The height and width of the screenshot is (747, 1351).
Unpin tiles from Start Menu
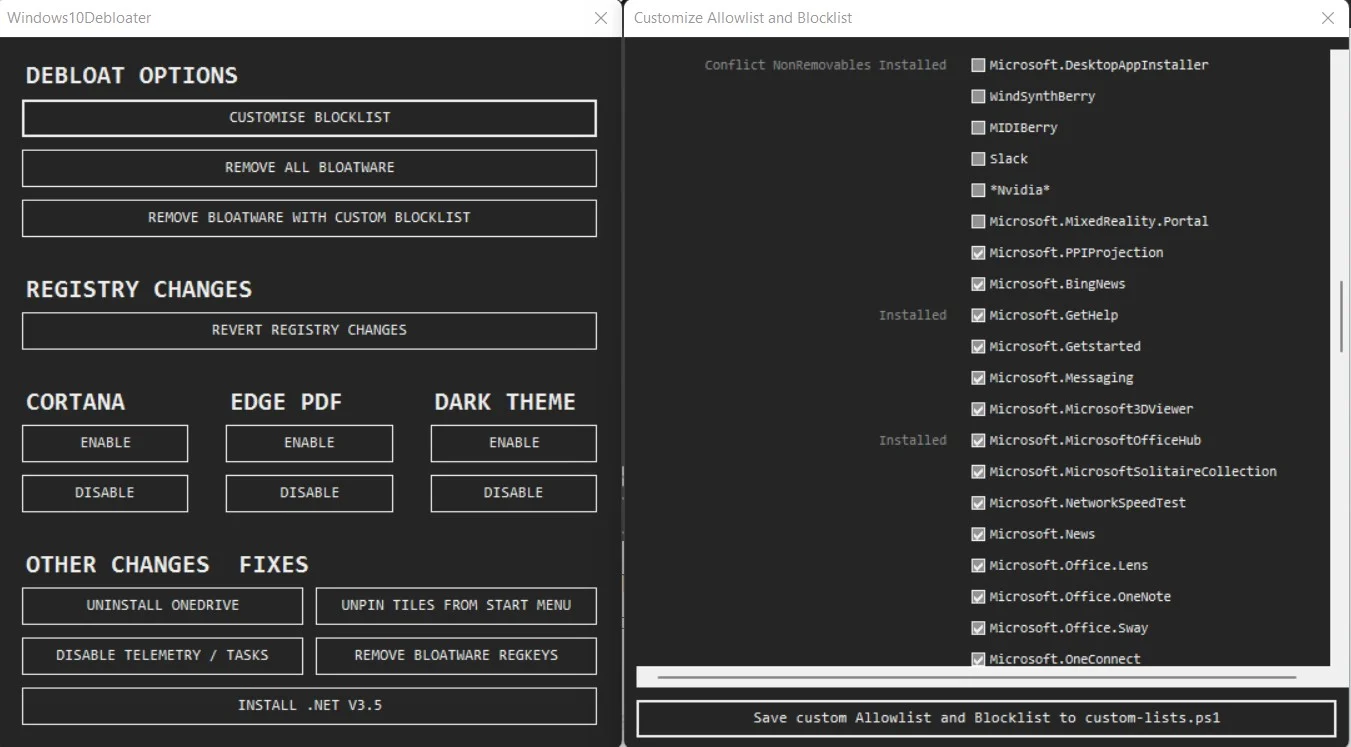pos(456,605)
